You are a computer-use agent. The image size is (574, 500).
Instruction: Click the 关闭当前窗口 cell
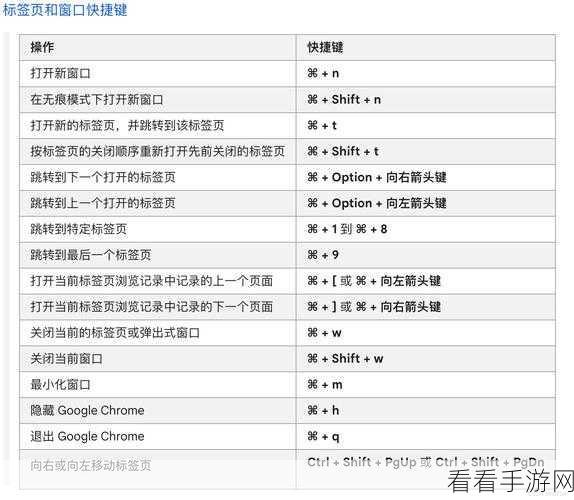tap(158, 359)
